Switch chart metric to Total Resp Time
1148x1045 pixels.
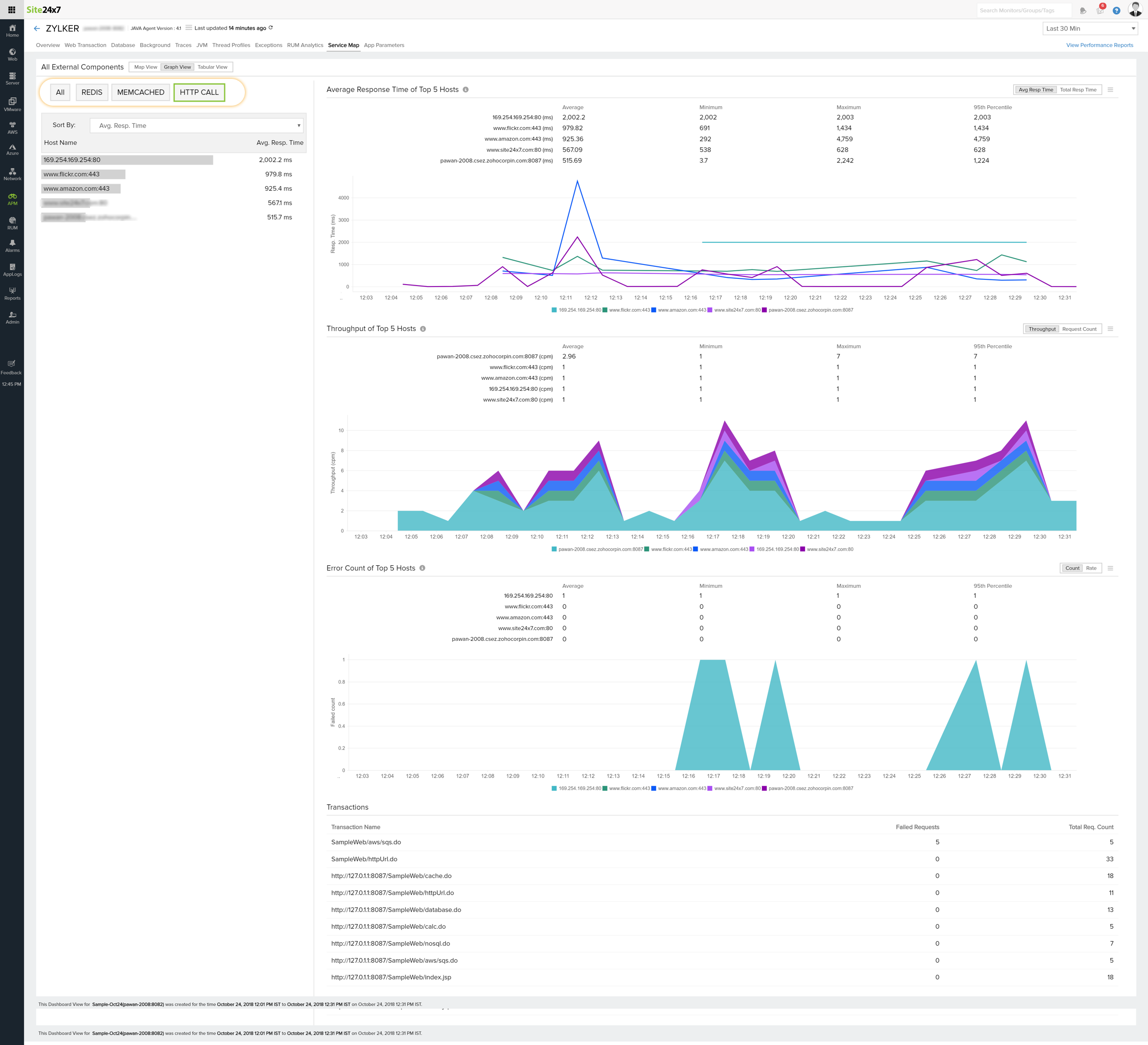[1079, 89]
